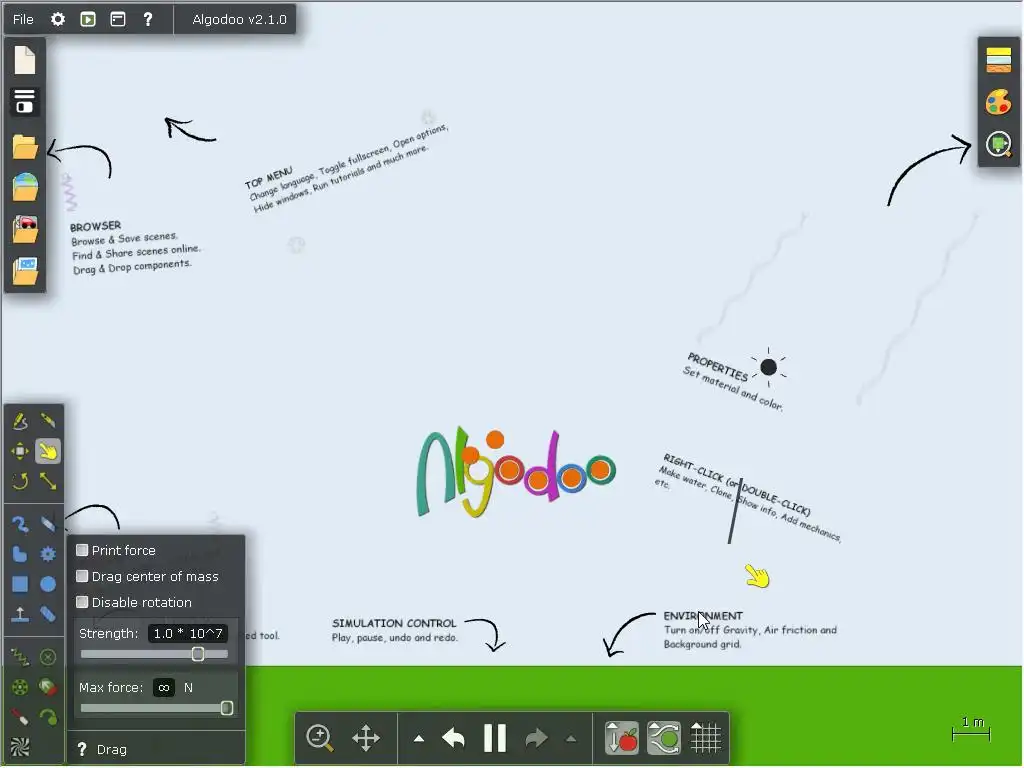Open the materials layers panel icon
Viewport: 1024px width, 768px height.
tap(999, 60)
